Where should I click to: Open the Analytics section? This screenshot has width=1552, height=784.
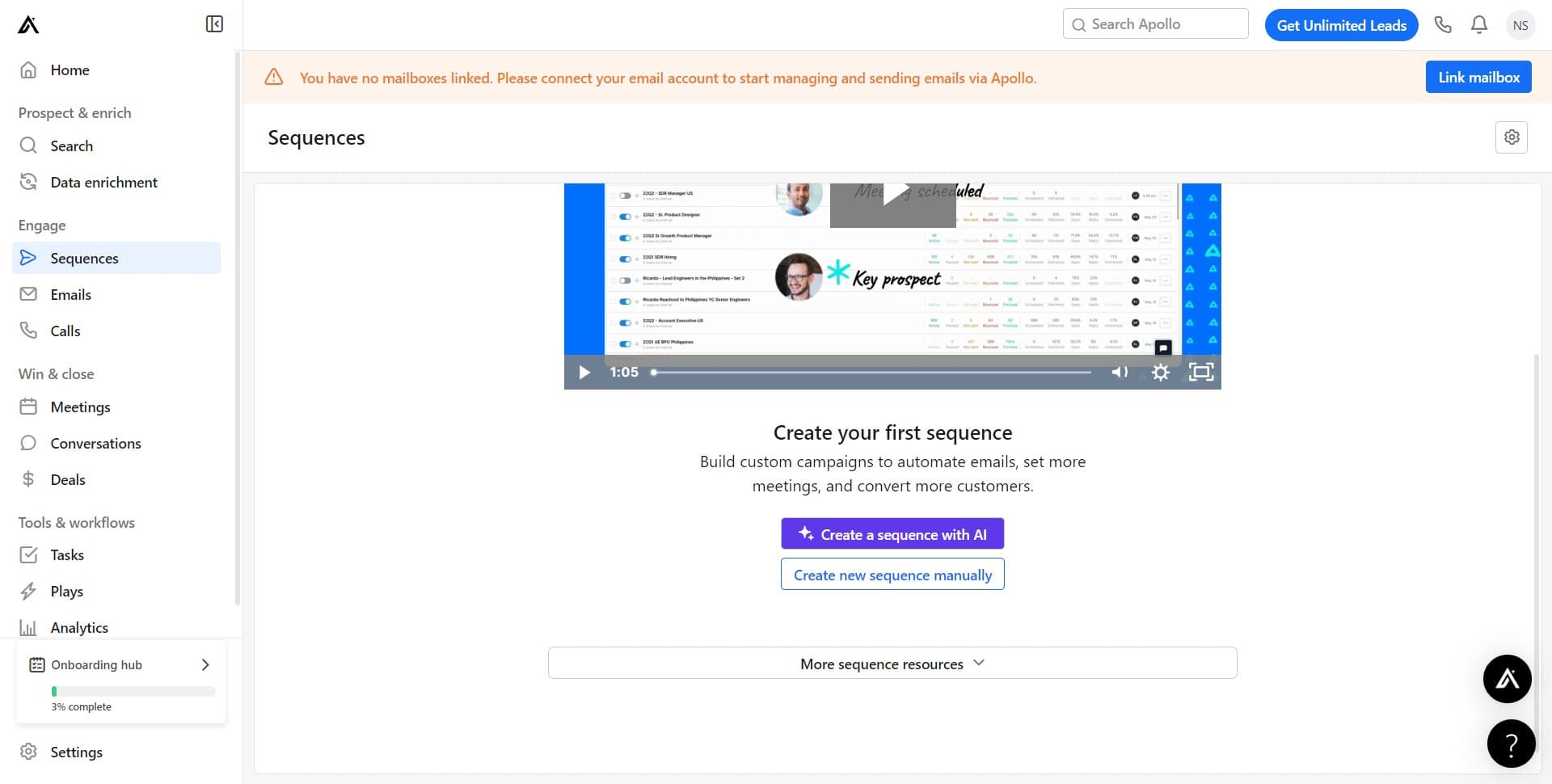coord(78,627)
